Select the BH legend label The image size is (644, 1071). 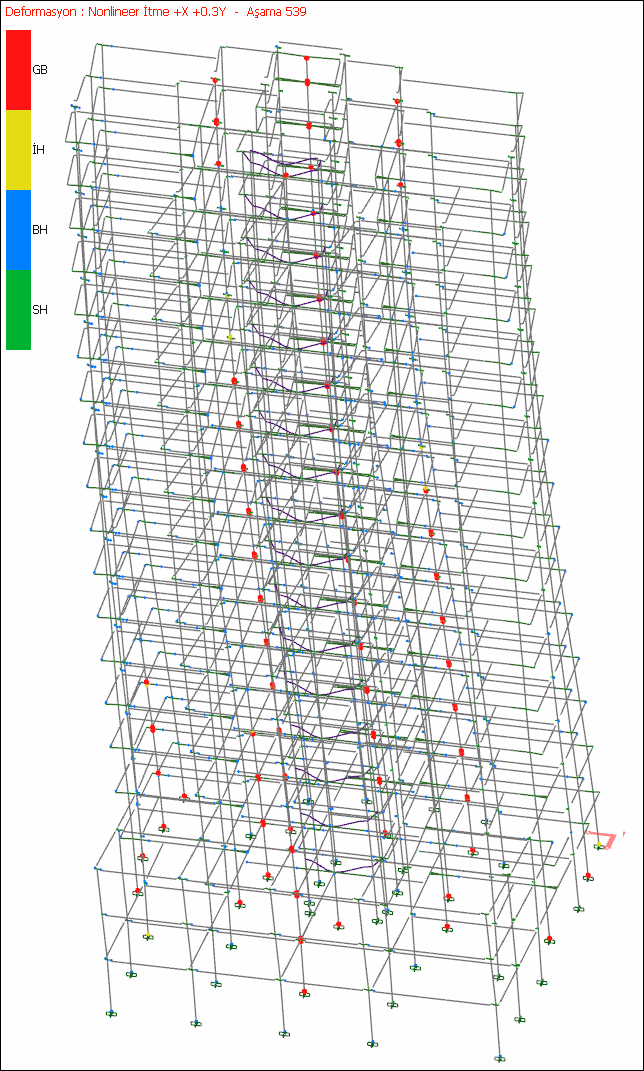pyautogui.click(x=40, y=230)
